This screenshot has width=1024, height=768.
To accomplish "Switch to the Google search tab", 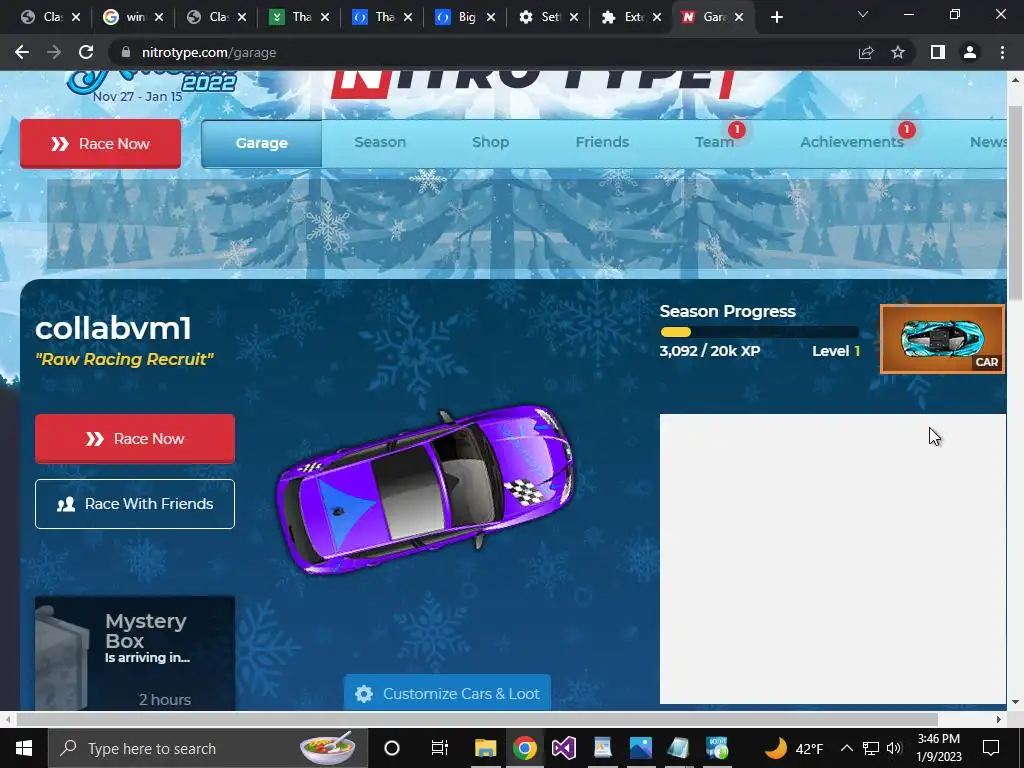I will point(127,17).
